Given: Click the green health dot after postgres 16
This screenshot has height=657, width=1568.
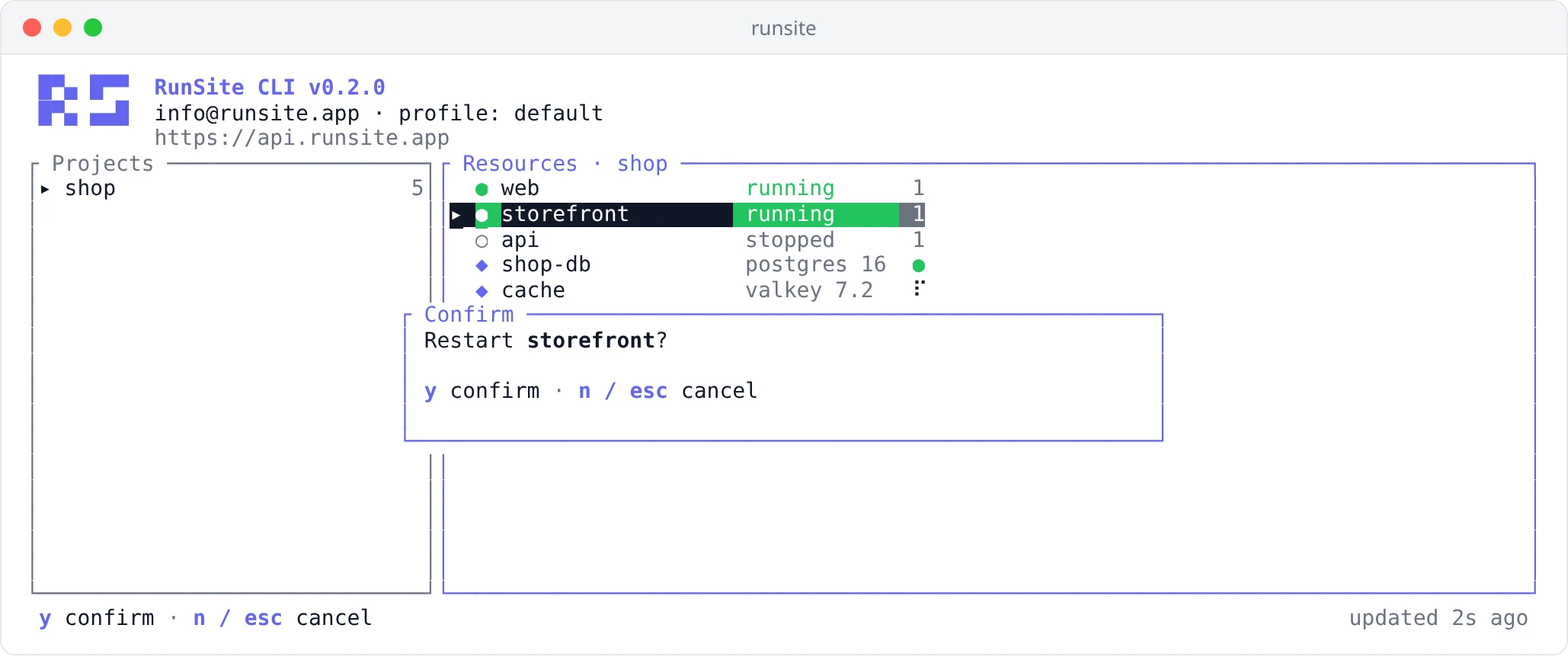Looking at the screenshot, I should click(x=919, y=265).
